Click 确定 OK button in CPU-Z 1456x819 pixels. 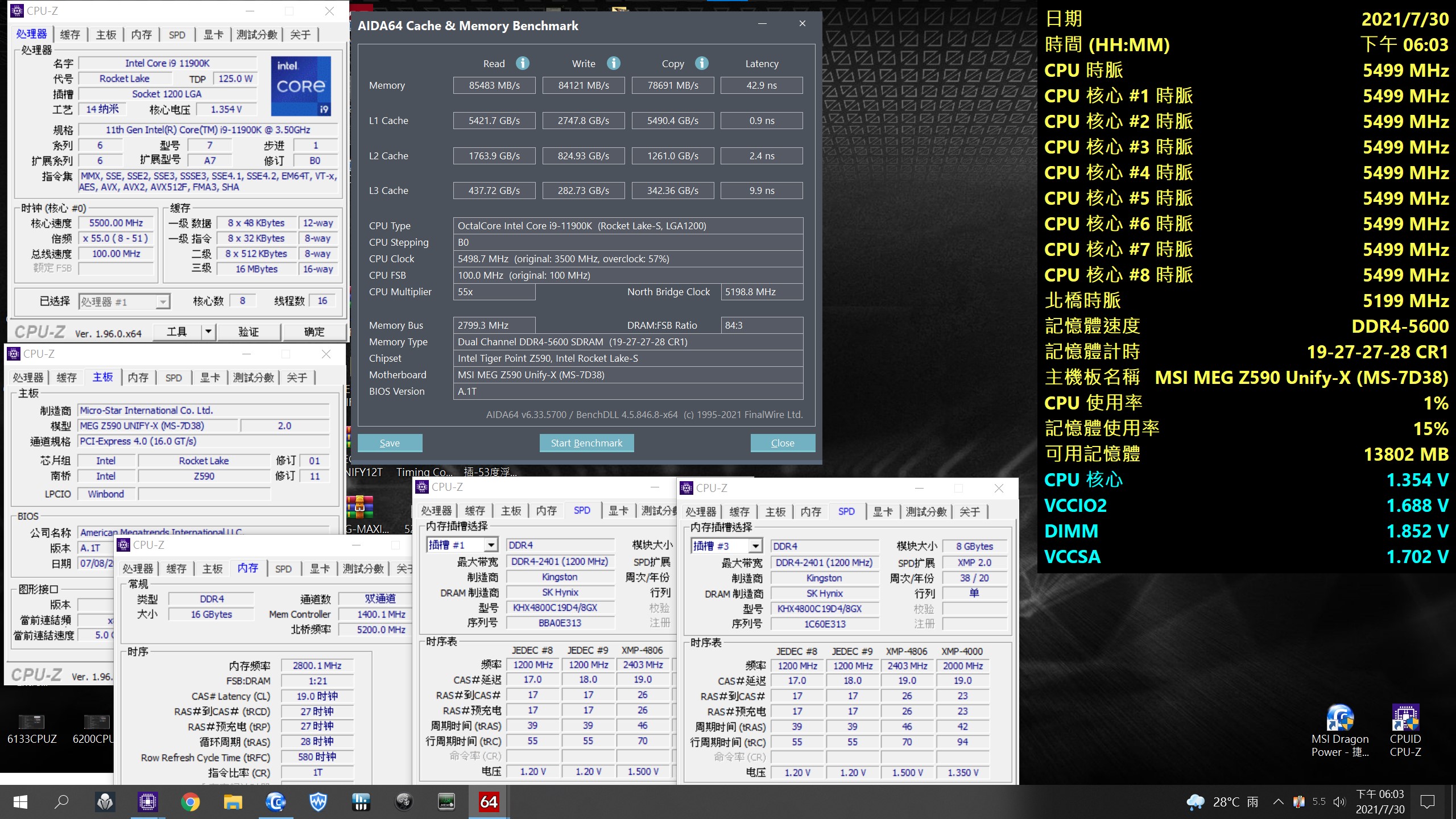tap(314, 332)
